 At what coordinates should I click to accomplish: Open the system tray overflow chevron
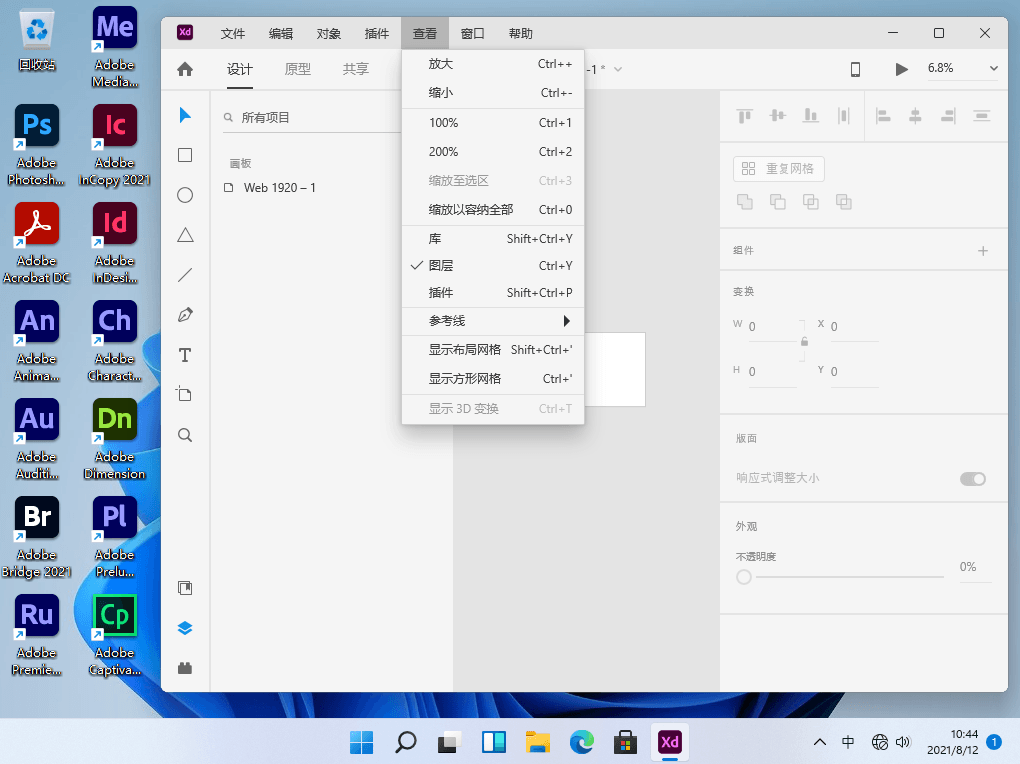[820, 742]
